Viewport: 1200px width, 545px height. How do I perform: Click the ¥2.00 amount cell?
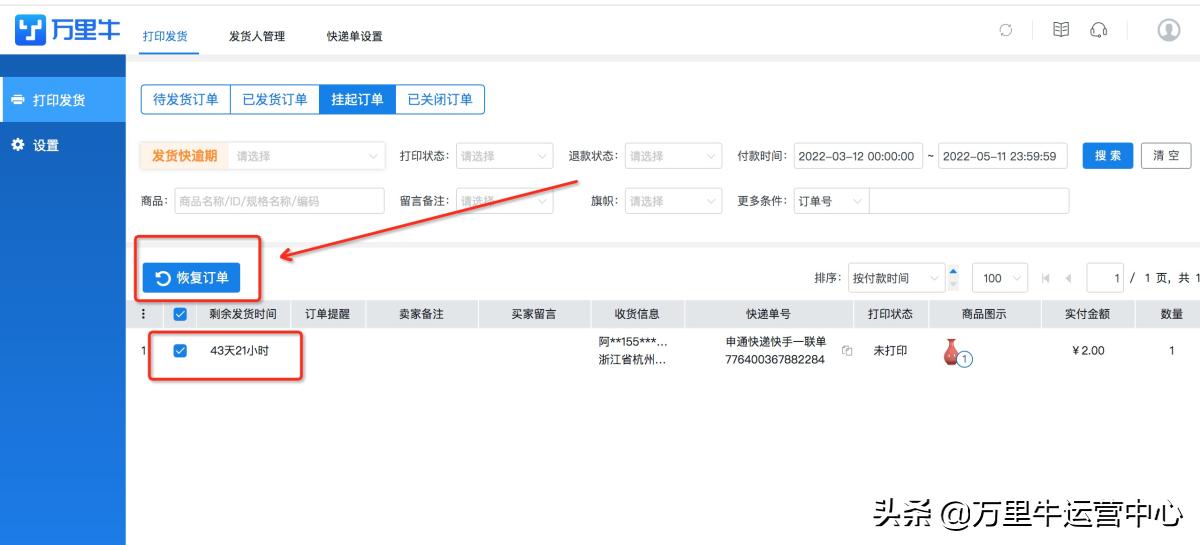click(1088, 351)
